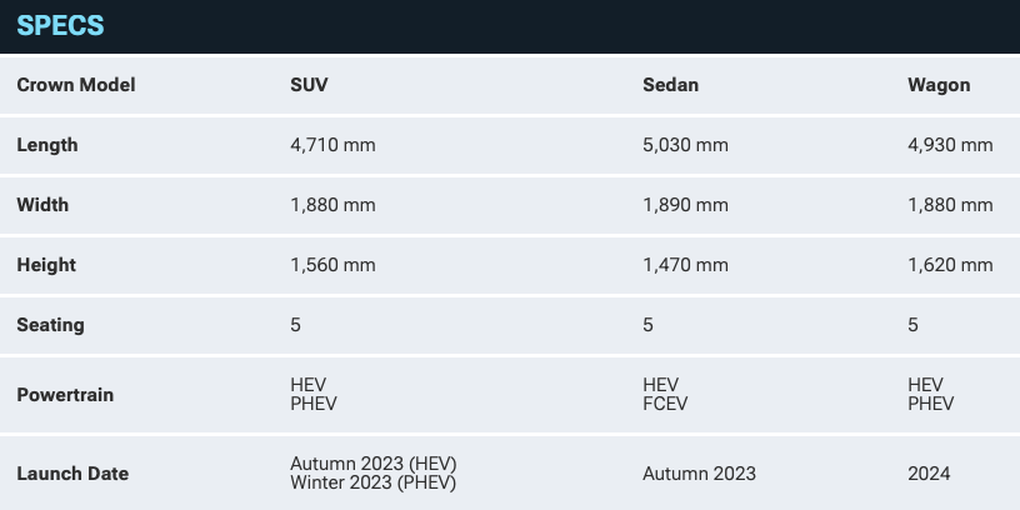
Task: Click the Wagon column header
Action: pyautogui.click(x=939, y=85)
